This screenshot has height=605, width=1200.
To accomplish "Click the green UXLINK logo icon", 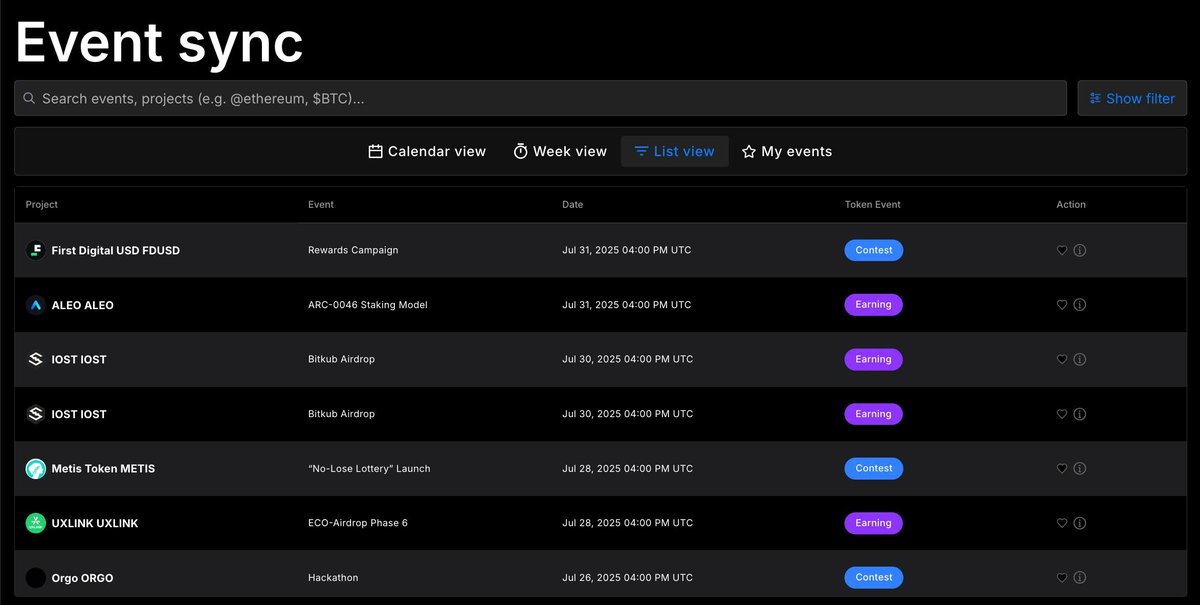I will pos(35,523).
